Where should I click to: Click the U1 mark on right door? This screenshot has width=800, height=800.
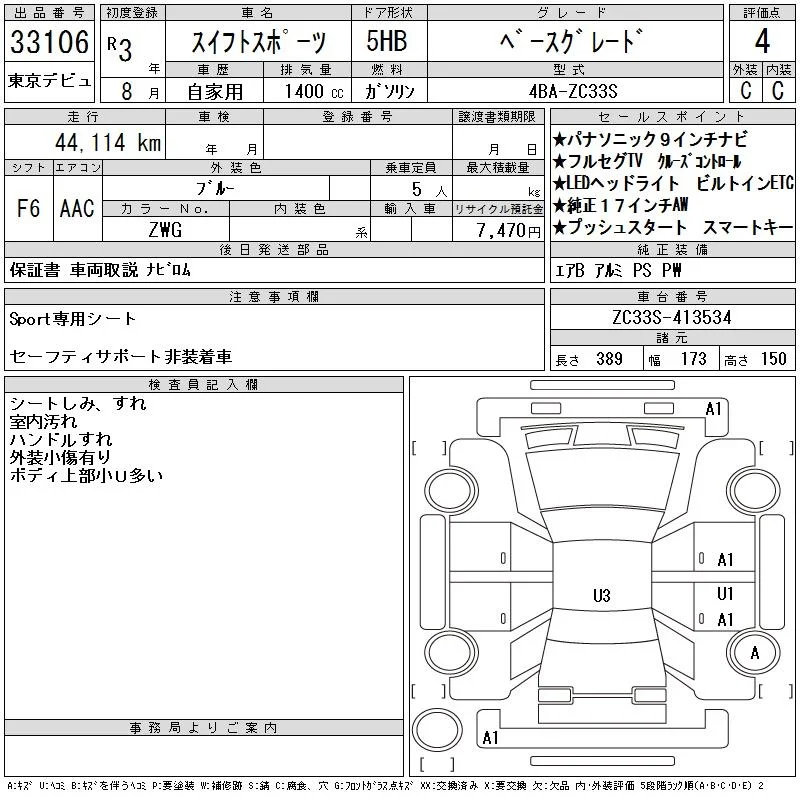click(x=725, y=593)
